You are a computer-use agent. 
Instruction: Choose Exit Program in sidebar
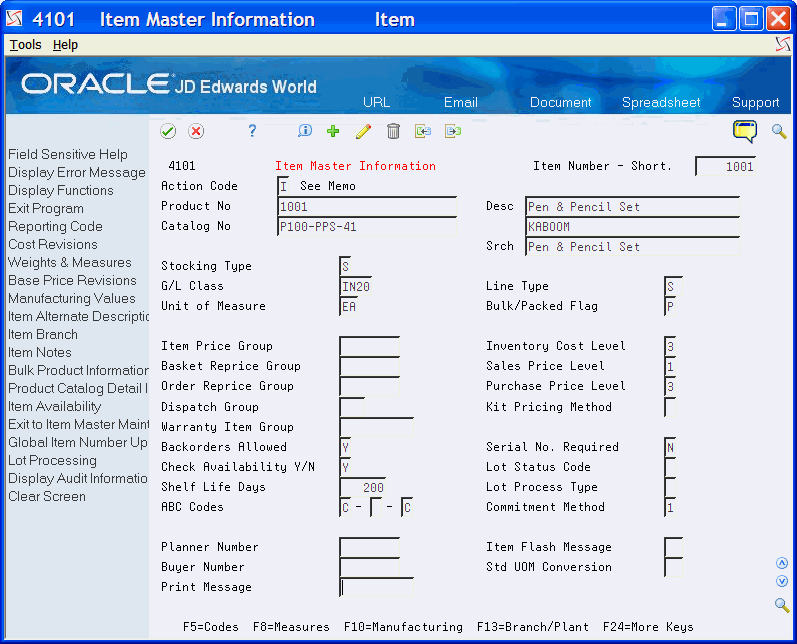pyautogui.click(x=46, y=208)
